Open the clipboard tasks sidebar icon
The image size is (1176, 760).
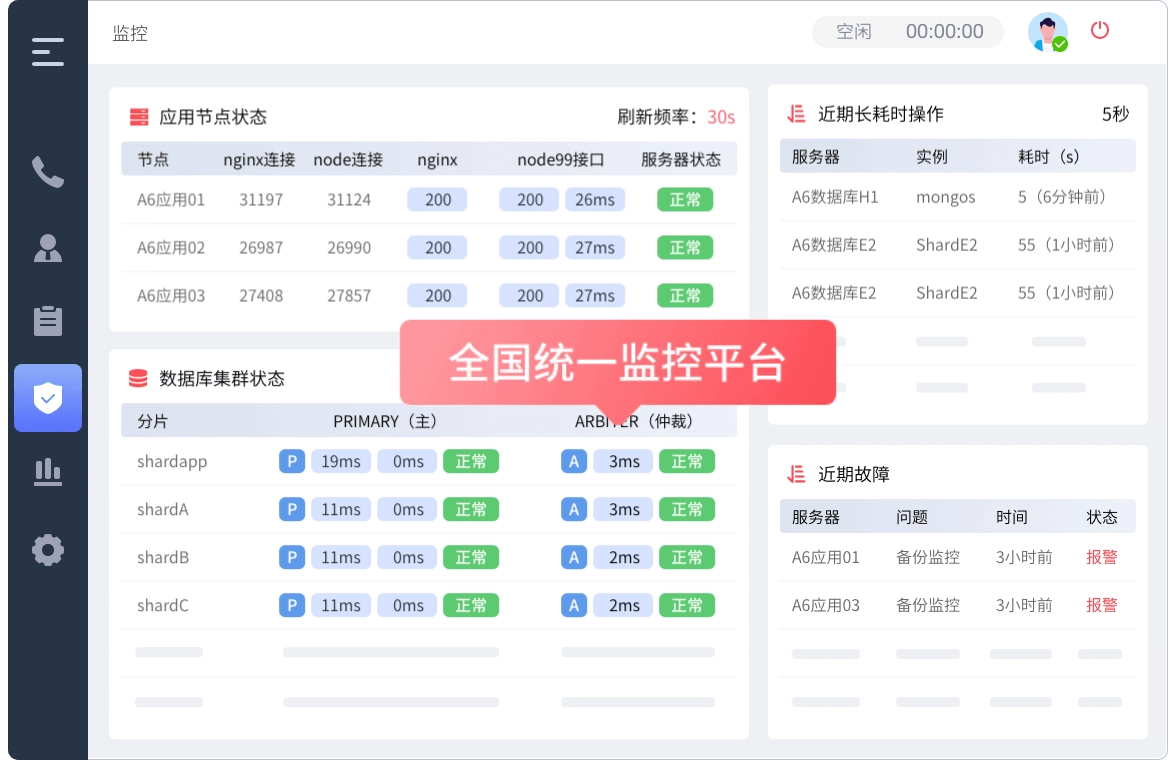click(x=47, y=321)
